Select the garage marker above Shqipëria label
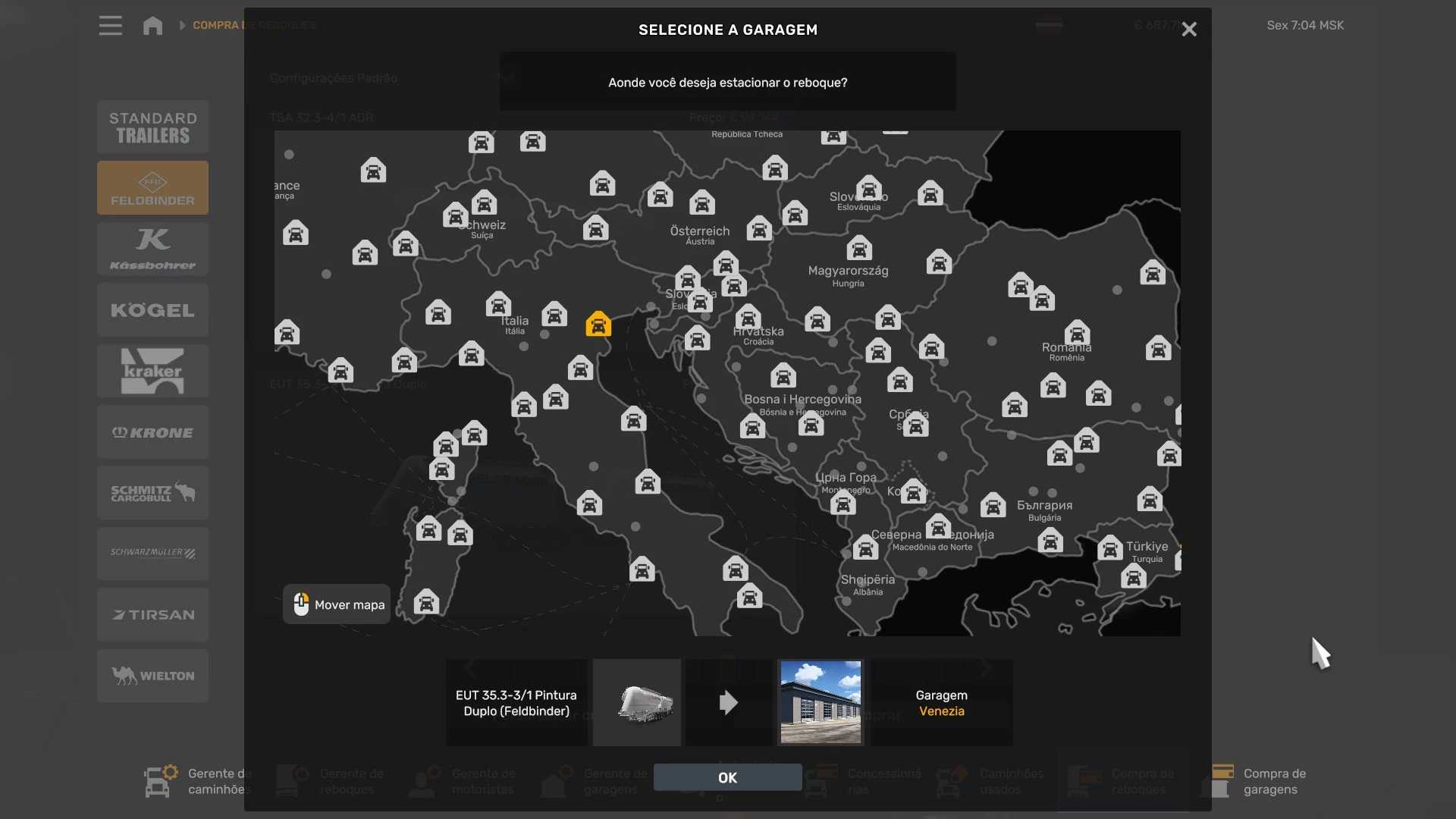 click(865, 548)
